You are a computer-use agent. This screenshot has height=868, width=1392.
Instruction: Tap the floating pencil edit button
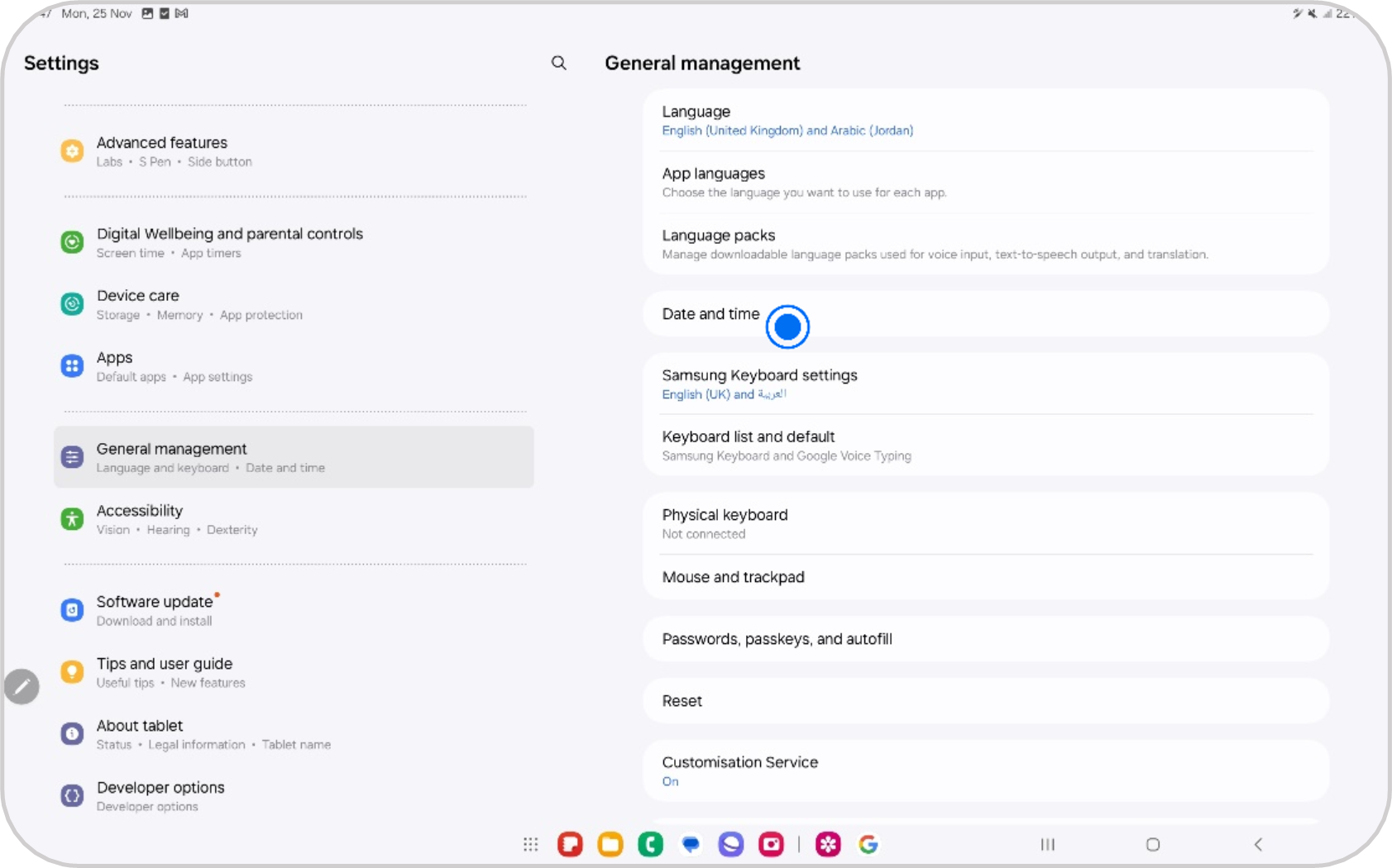click(x=22, y=686)
